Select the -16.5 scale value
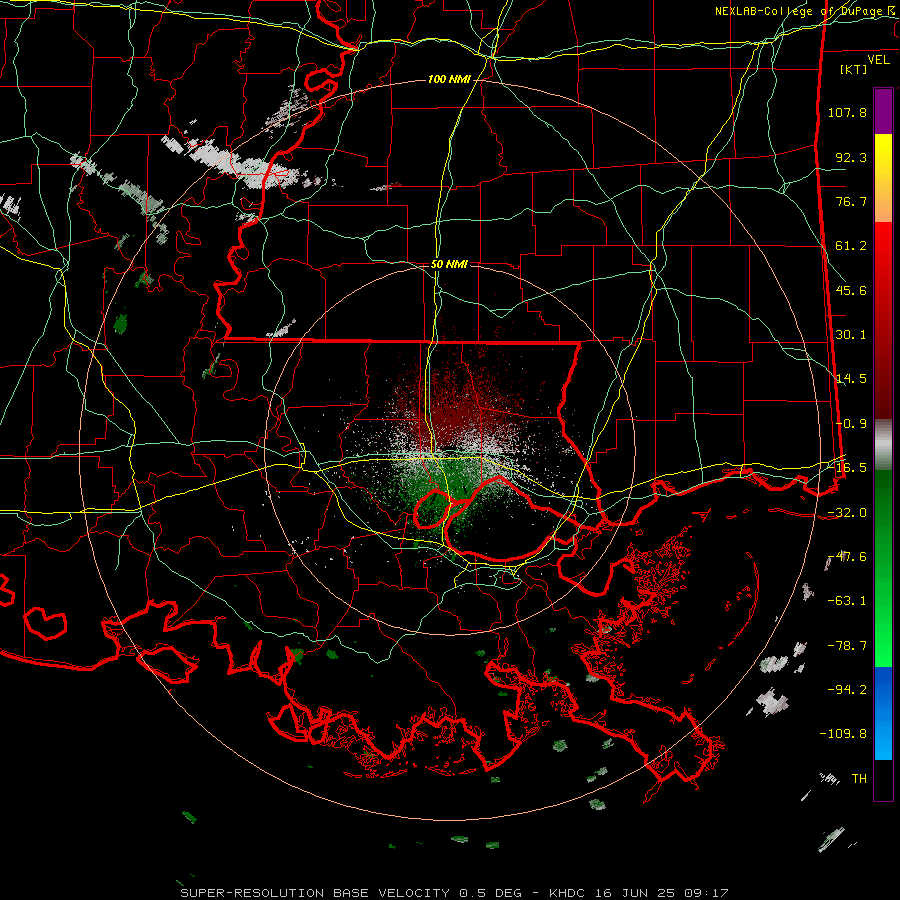 click(847, 468)
